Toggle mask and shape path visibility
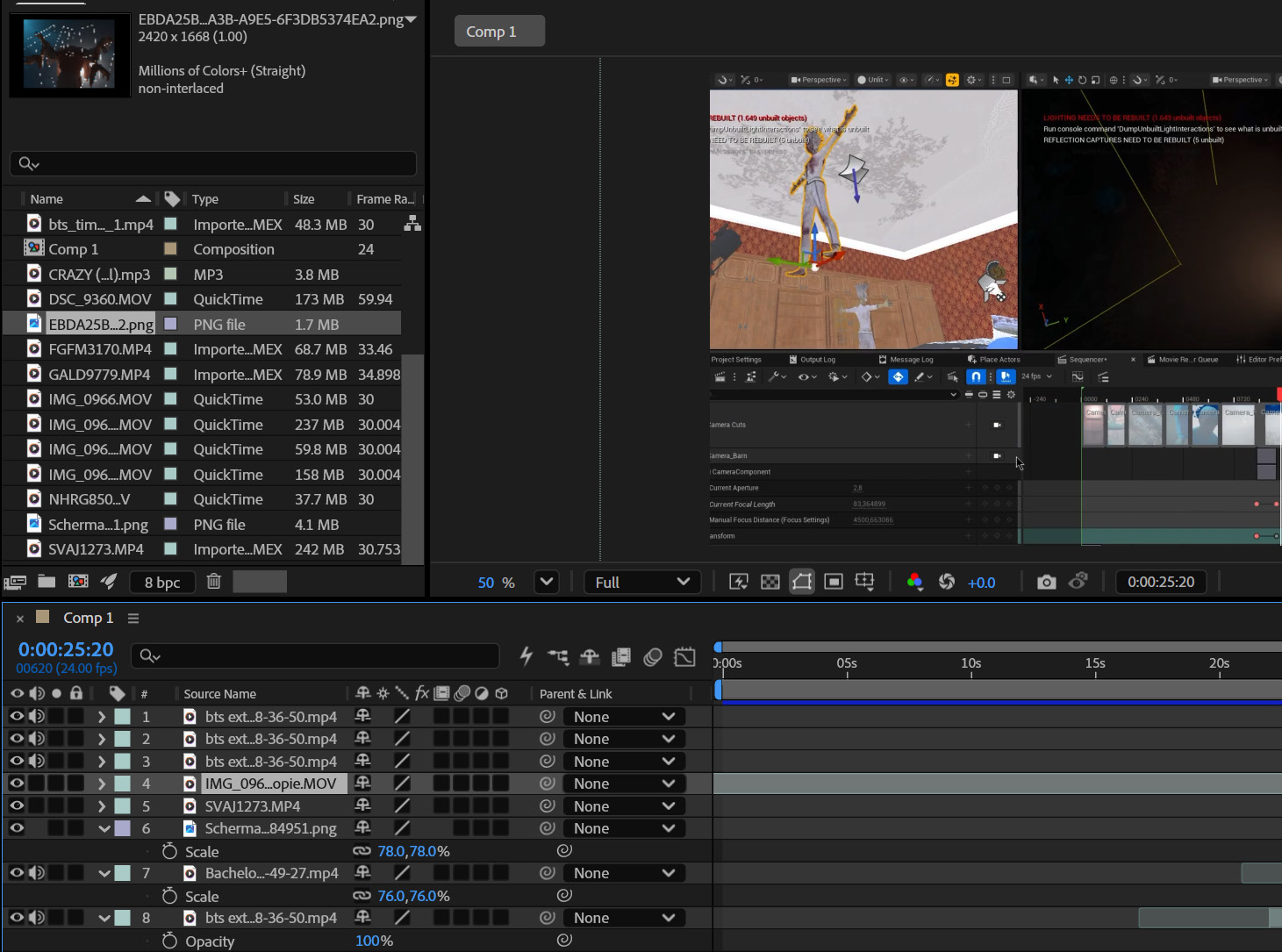Screen dimensions: 1282x952 802,582
